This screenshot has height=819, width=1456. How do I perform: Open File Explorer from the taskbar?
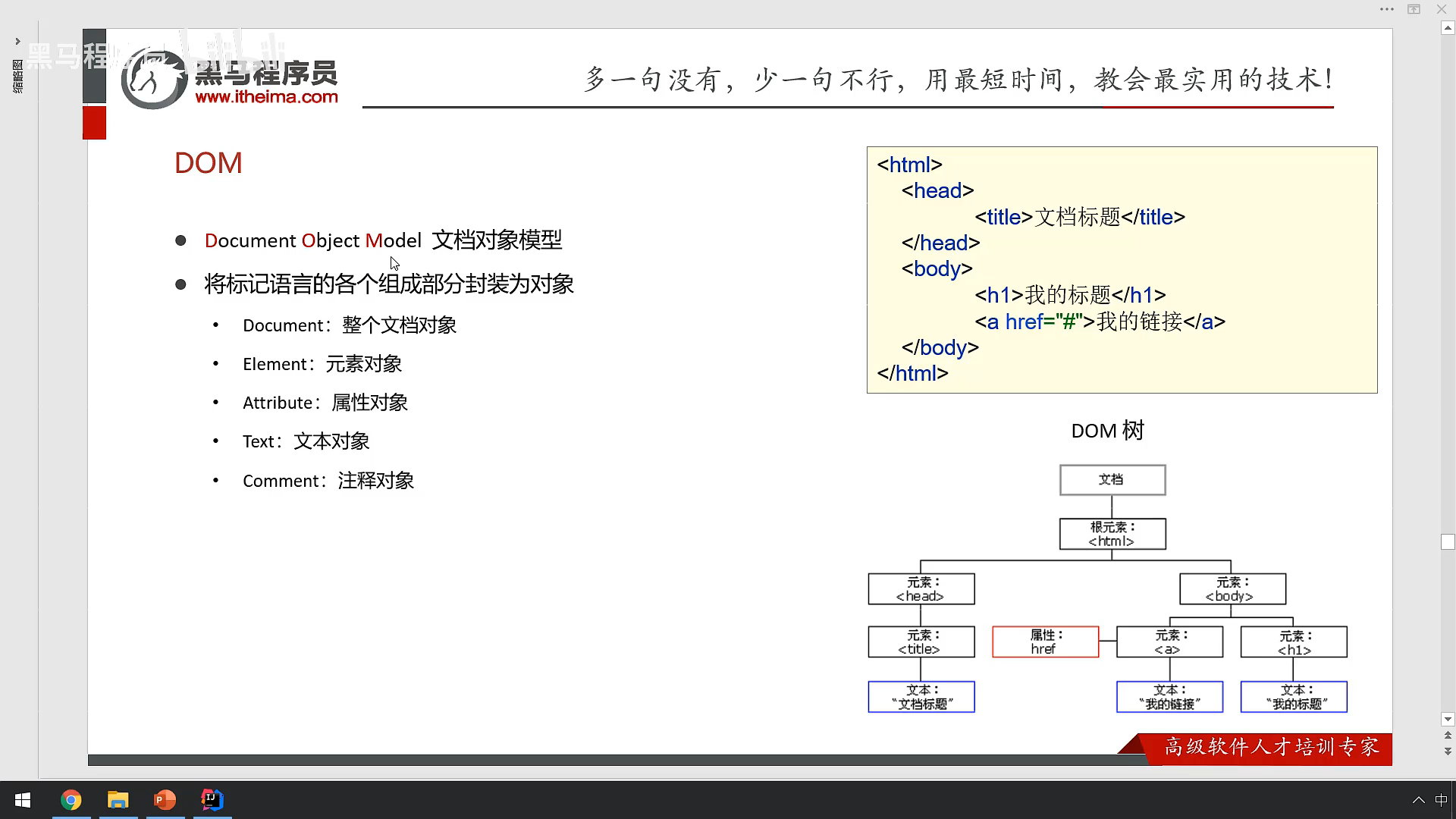118,800
